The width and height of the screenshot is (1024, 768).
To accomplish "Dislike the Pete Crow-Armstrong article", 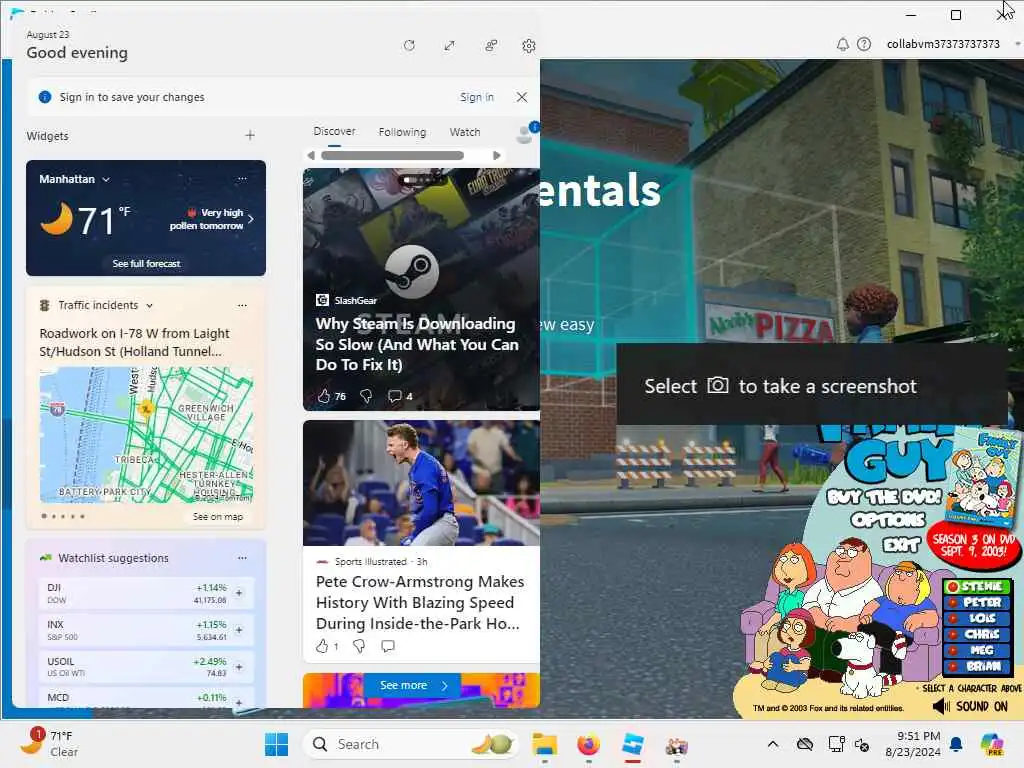I will [x=359, y=647].
